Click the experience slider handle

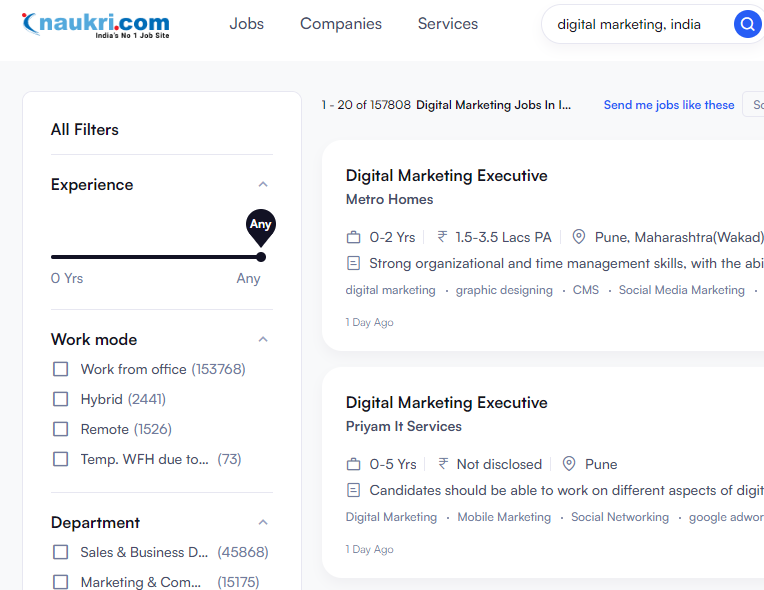[261, 257]
